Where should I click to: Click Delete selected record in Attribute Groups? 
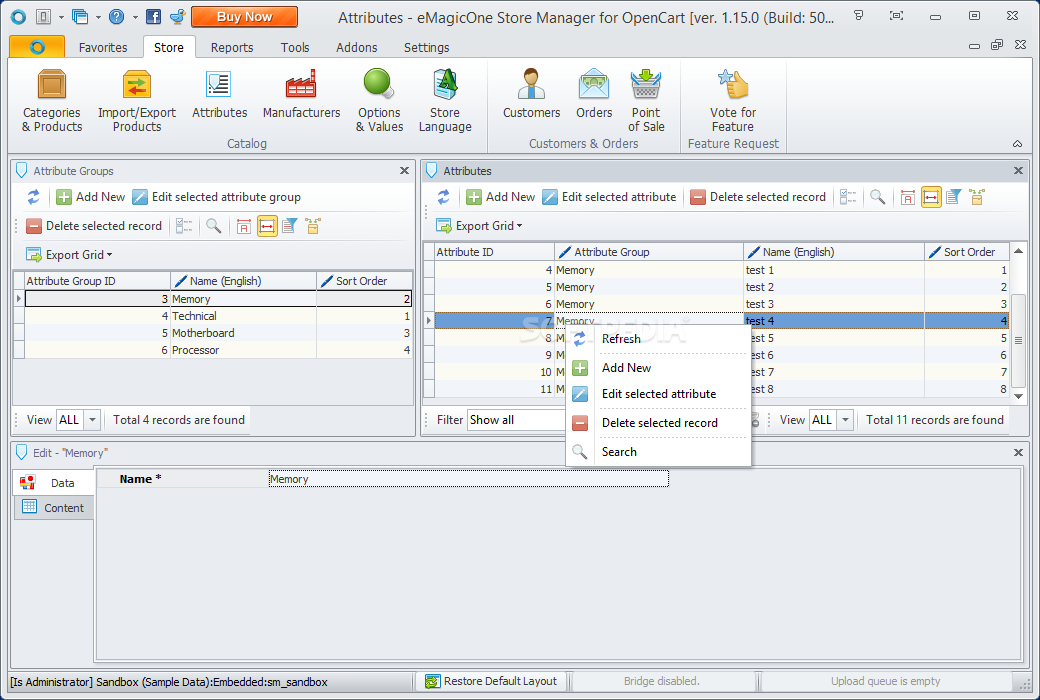pos(94,226)
